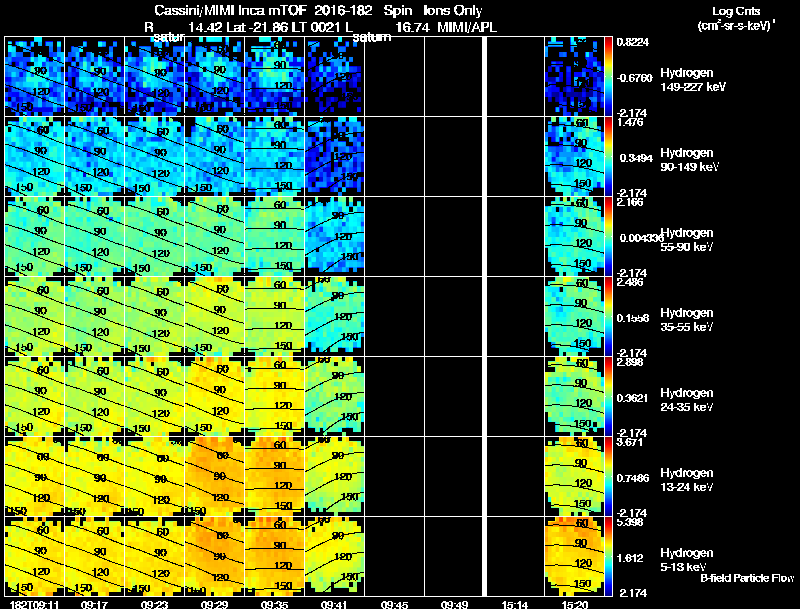Click the empty 09:45 column in top row
This screenshot has width=800, height=609.
[394, 76]
